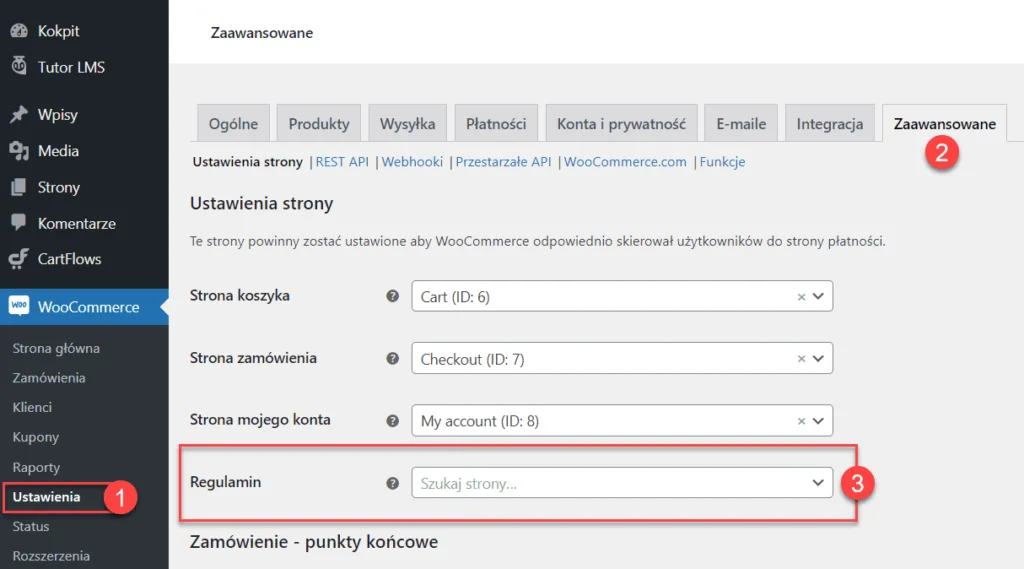The height and width of the screenshot is (569, 1024).
Task: Click help icon next to Regulamin
Action: coord(392,483)
